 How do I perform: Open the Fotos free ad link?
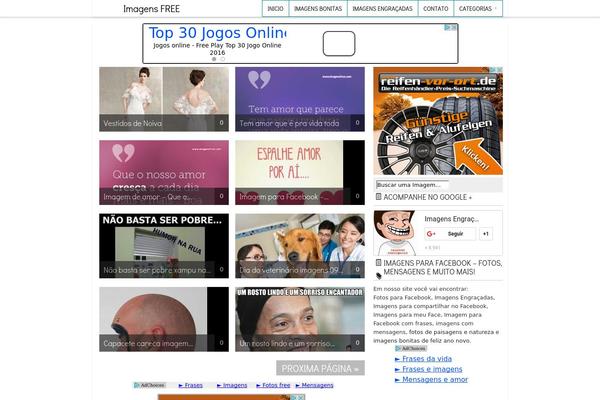tap(273, 385)
